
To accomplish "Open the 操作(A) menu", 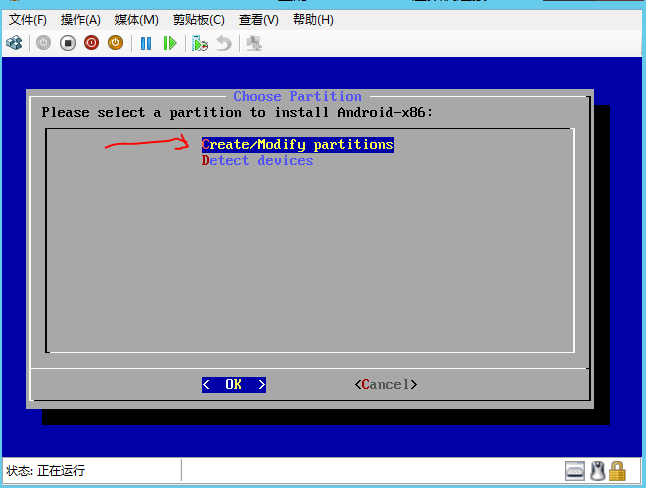I will (81, 19).
